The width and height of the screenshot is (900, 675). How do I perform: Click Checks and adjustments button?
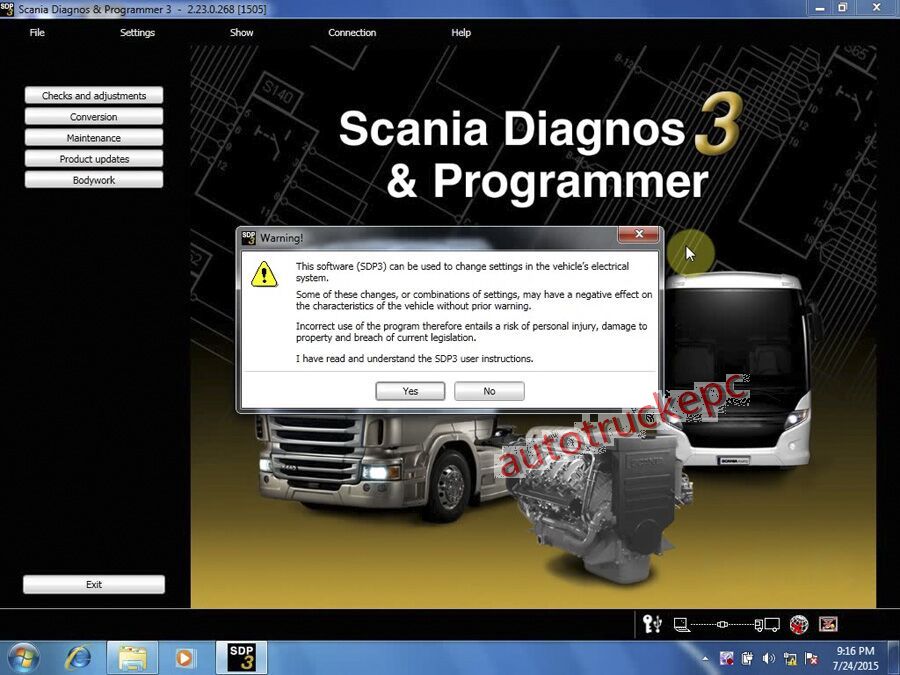click(x=94, y=96)
